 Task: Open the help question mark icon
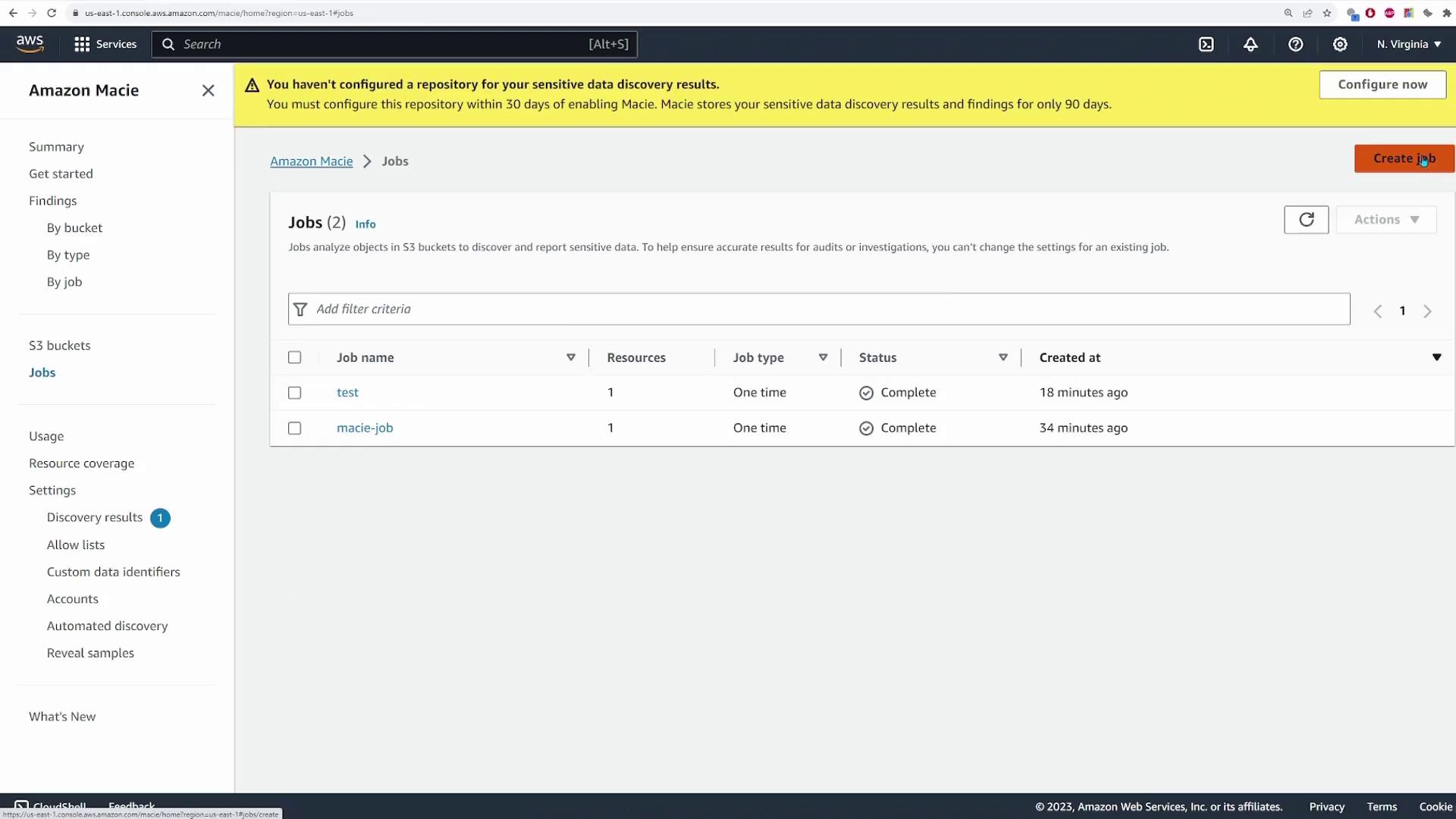pyautogui.click(x=1295, y=44)
